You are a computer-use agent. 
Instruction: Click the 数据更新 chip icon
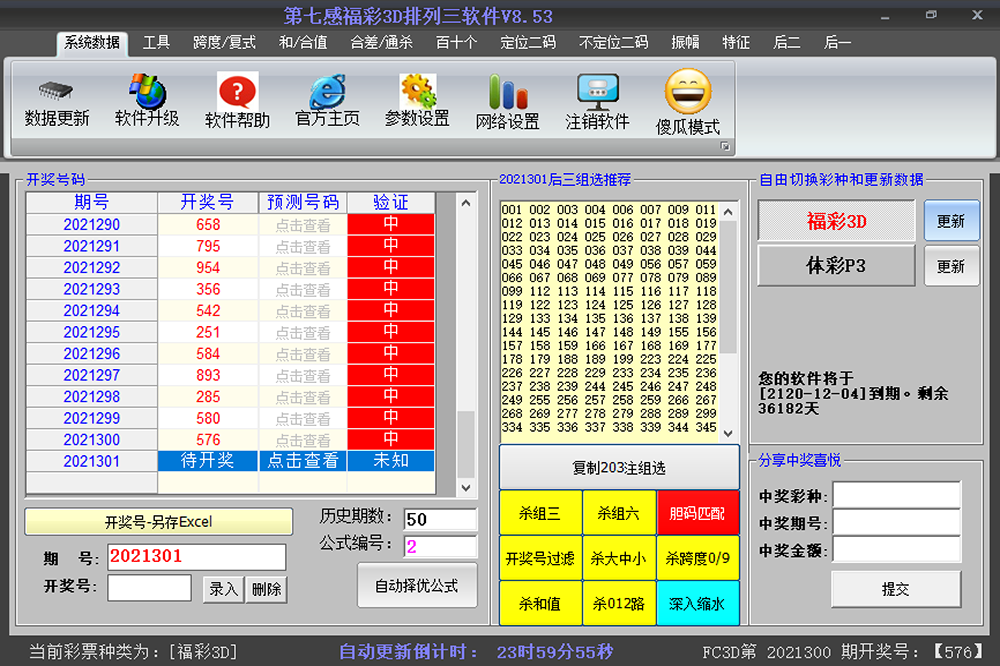56,92
